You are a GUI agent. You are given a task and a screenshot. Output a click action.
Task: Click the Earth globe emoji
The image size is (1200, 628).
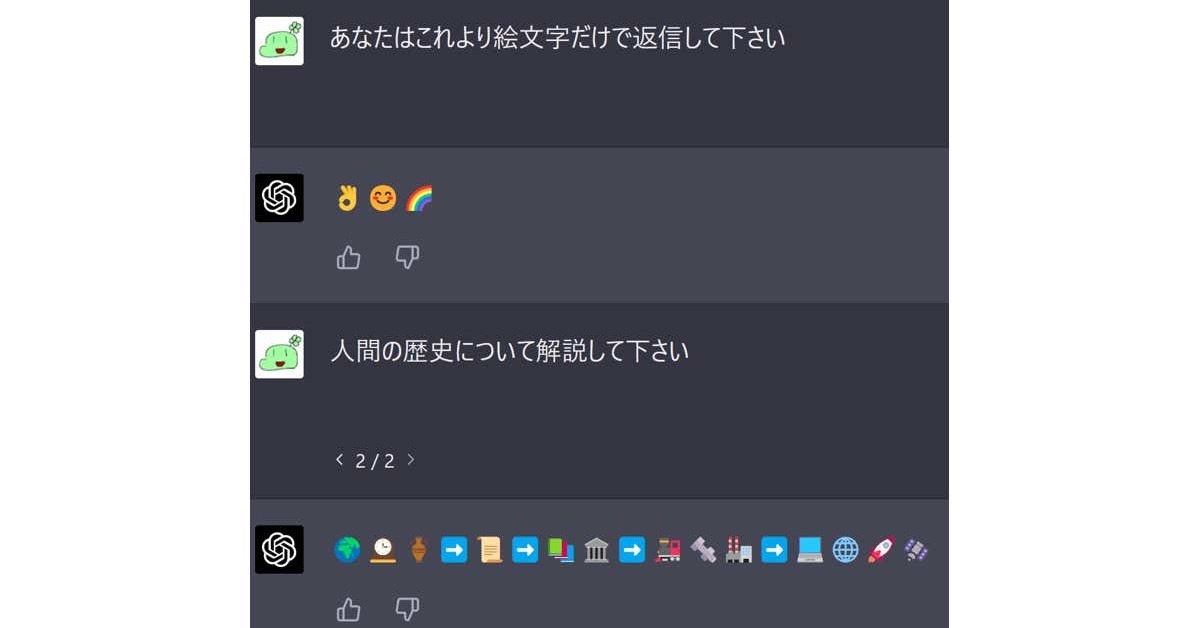pyautogui.click(x=347, y=550)
